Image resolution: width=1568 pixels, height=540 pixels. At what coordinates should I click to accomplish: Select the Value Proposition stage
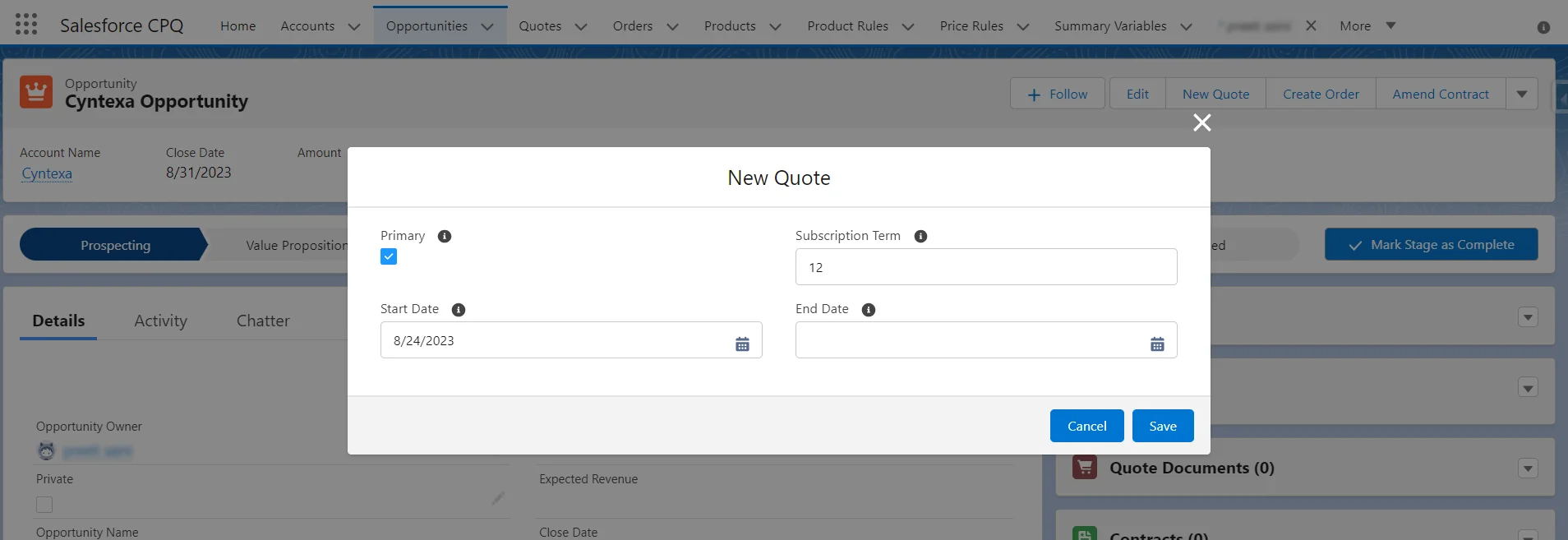(x=296, y=245)
